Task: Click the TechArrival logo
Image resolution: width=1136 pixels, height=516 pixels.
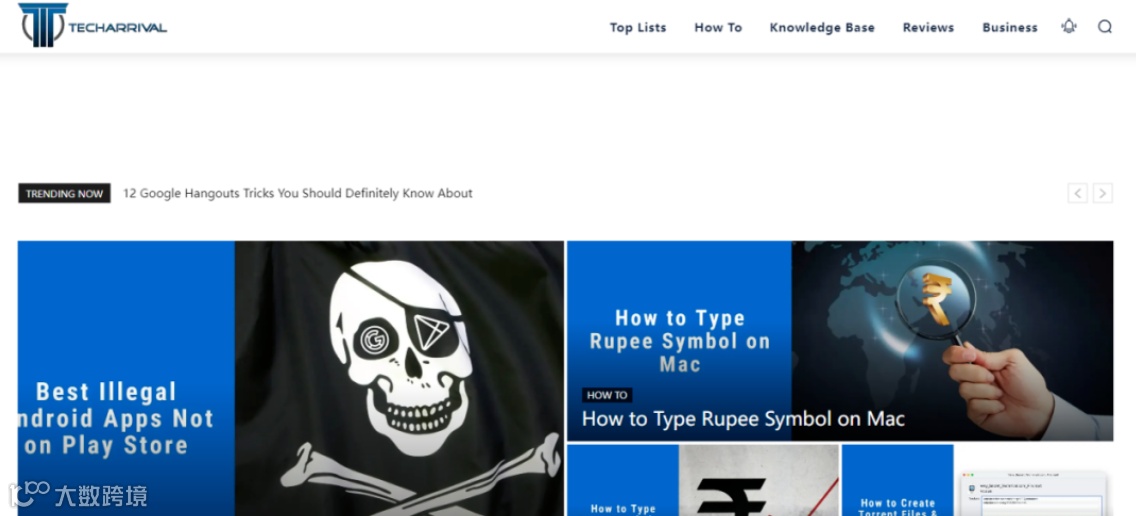Action: (x=93, y=25)
